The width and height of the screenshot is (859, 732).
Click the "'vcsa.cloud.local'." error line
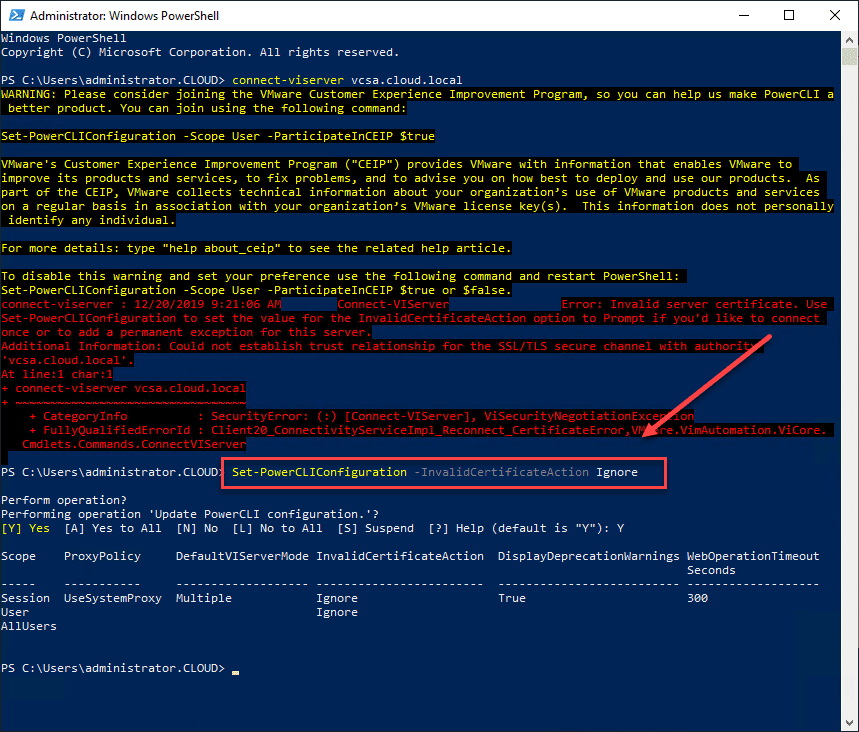pos(67,361)
